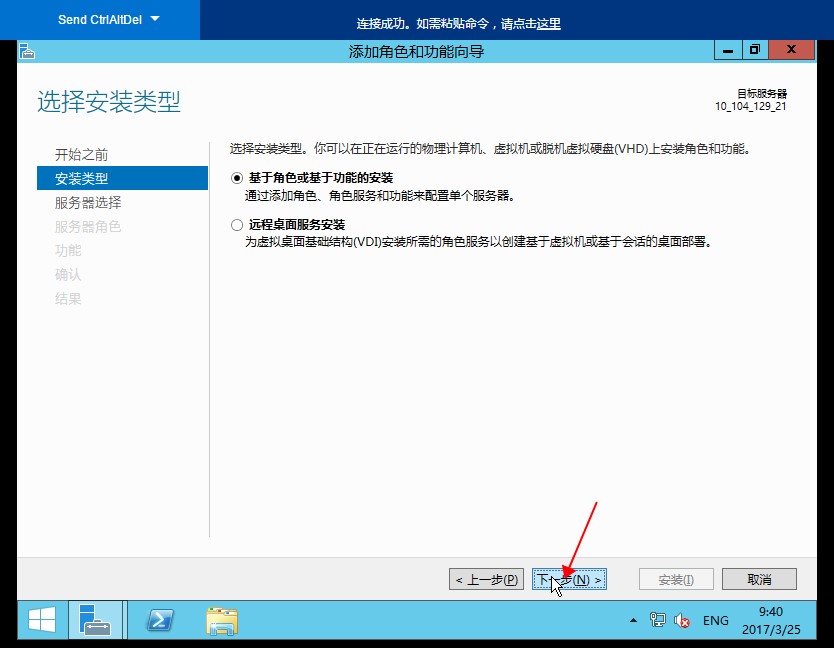This screenshot has height=648, width=834.
Task: Open the 服务器选择 wizard step
Action: 88,203
